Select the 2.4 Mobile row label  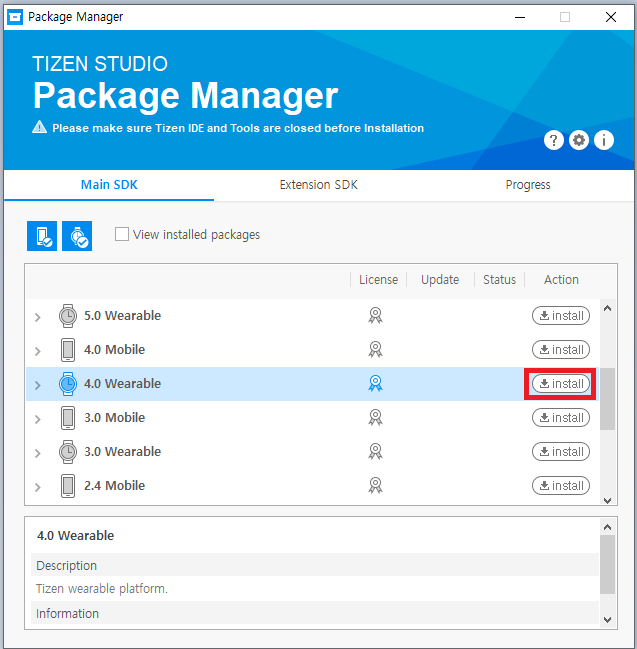pyautogui.click(x=115, y=485)
